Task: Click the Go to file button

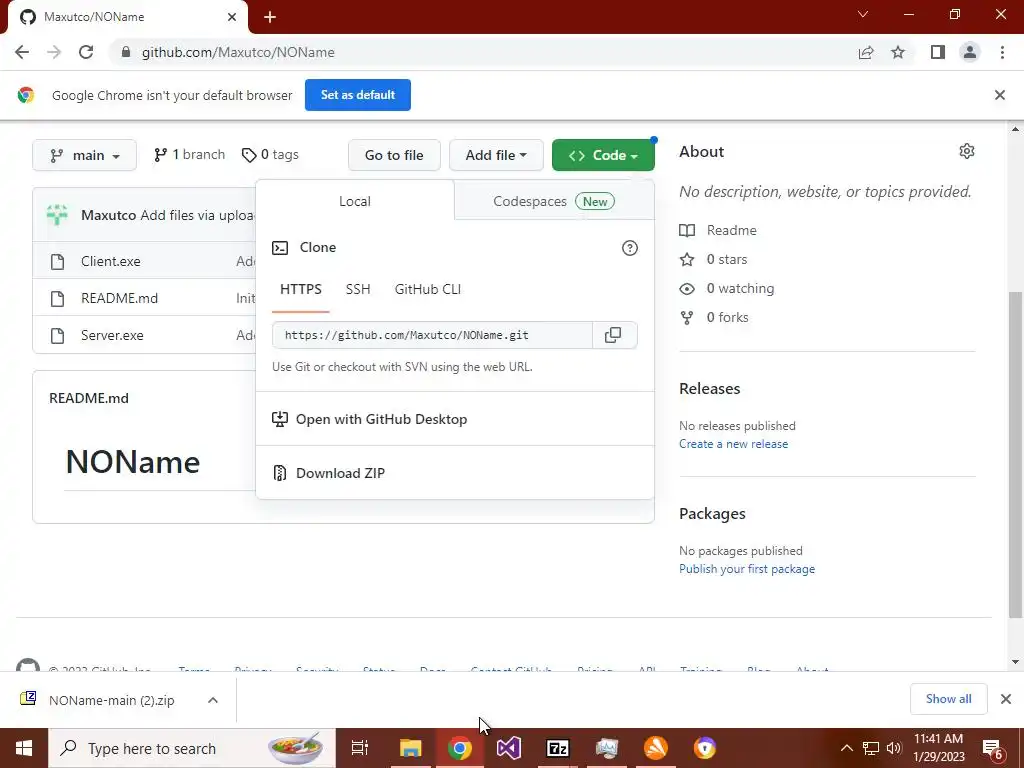Action: click(x=394, y=155)
